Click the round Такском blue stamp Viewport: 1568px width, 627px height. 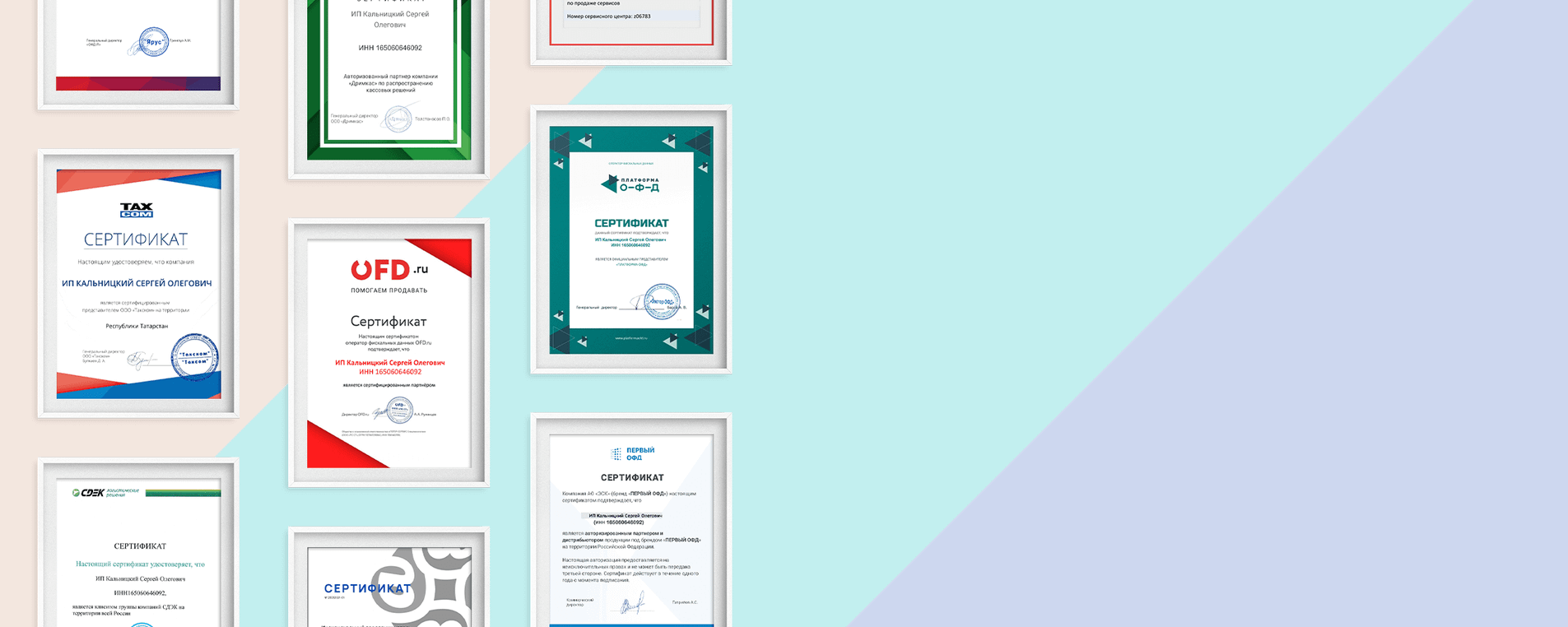(x=195, y=357)
